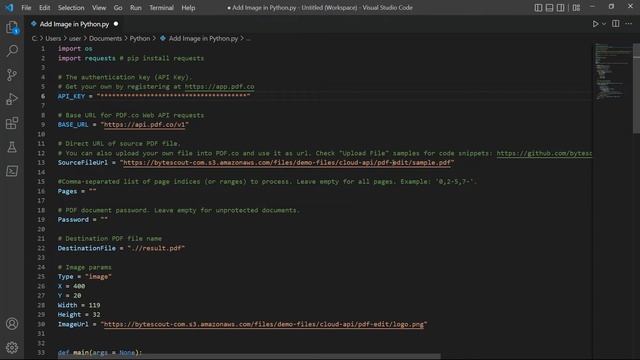Open the Selection menu
The height and width of the screenshot is (360, 640).
tap(71, 8)
